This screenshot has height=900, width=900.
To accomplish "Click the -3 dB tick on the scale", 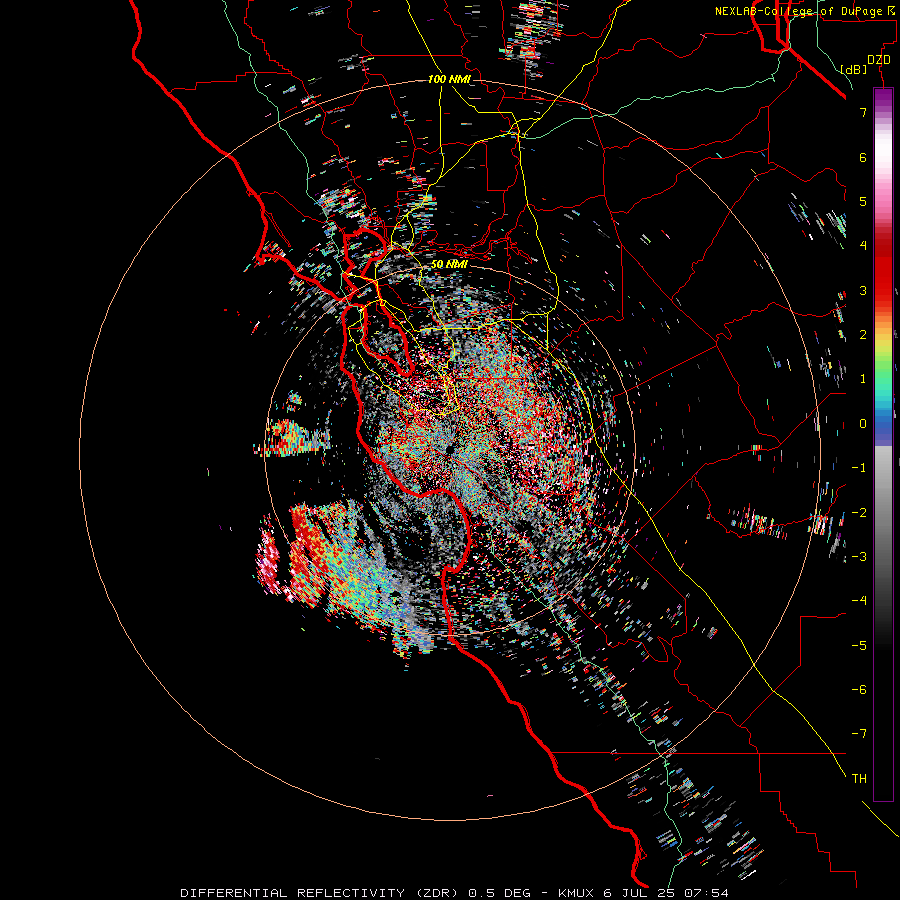I will point(859,557).
